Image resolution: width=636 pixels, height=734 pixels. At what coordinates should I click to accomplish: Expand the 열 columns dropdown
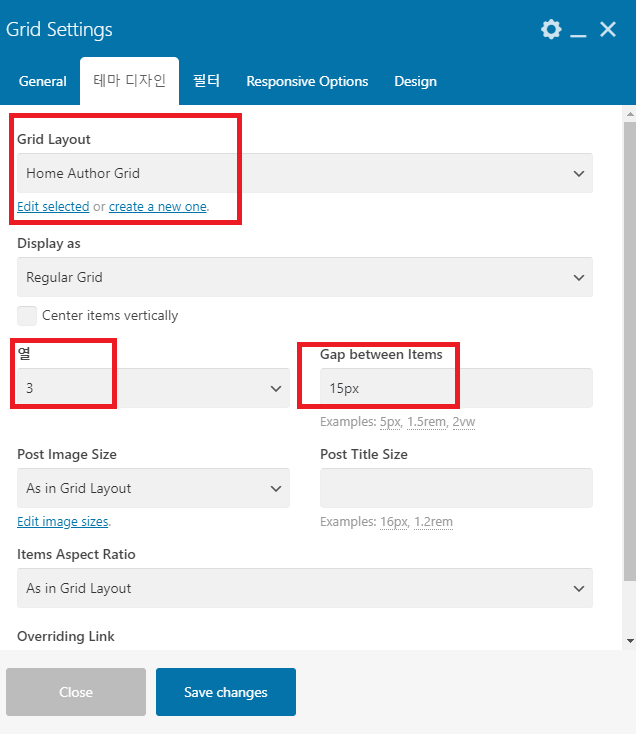(x=153, y=388)
